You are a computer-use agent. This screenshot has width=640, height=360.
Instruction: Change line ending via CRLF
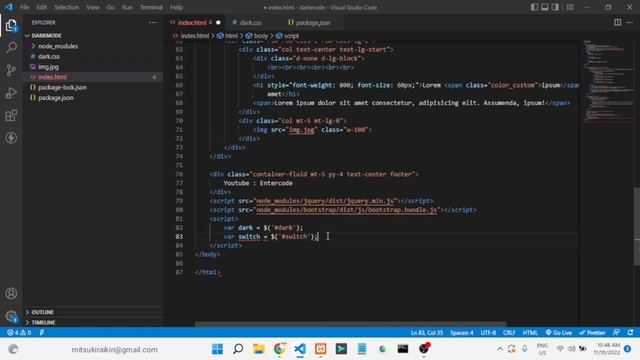coord(509,333)
